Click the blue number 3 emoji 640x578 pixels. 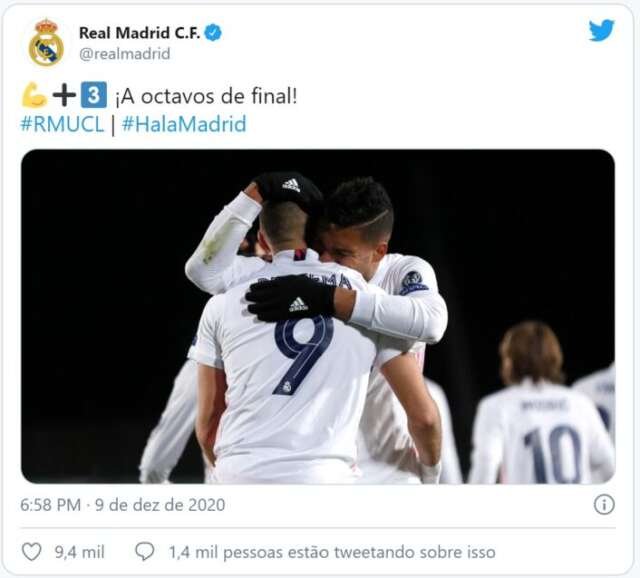tap(94, 95)
